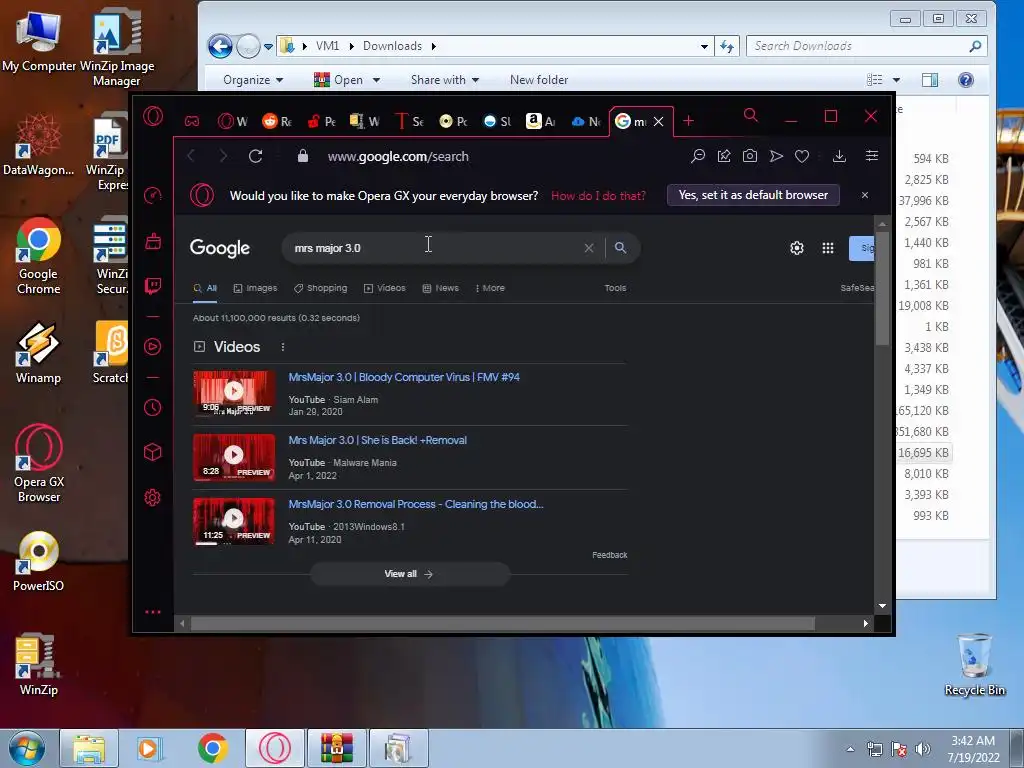Viewport: 1024px width, 768px height.
Task: Open new tab with plus button
Action: (688, 121)
